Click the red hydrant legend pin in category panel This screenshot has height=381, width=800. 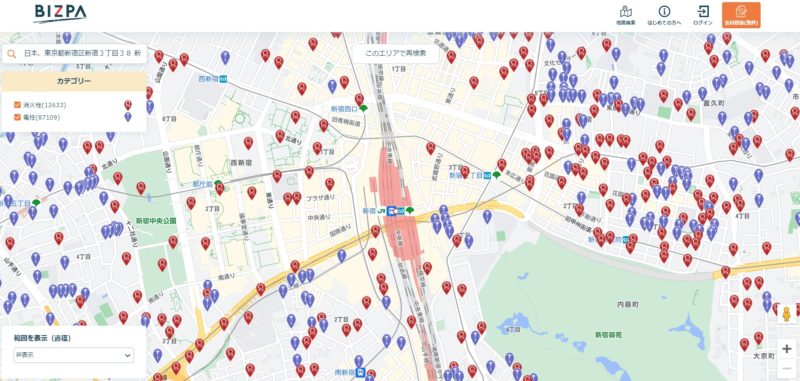[x=128, y=105]
